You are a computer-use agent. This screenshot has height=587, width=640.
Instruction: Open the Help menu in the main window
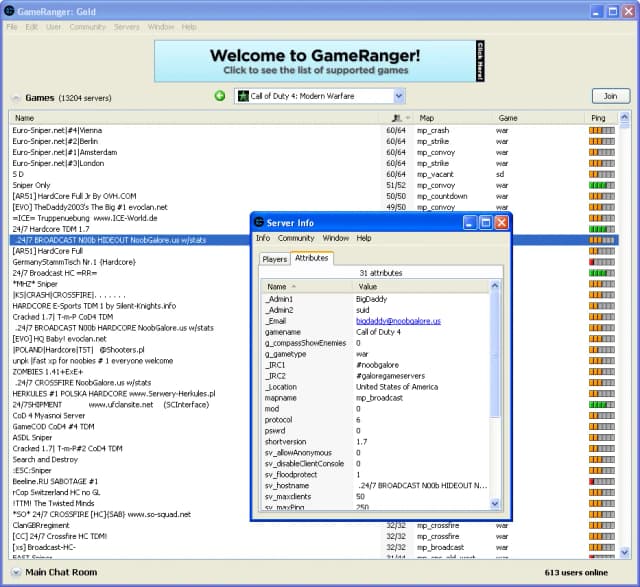tap(189, 27)
